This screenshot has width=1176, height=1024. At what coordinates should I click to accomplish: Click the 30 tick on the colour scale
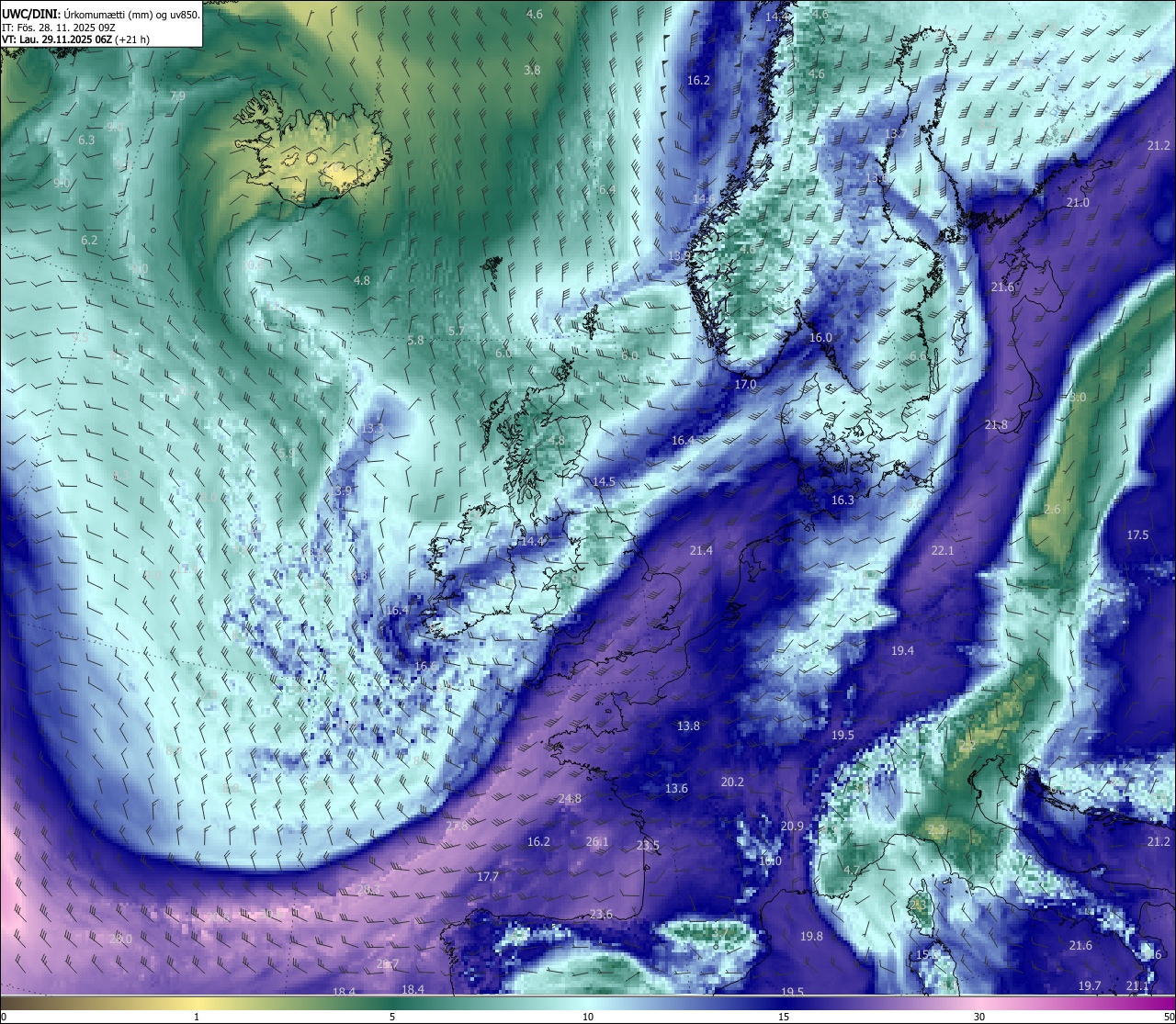(979, 1017)
